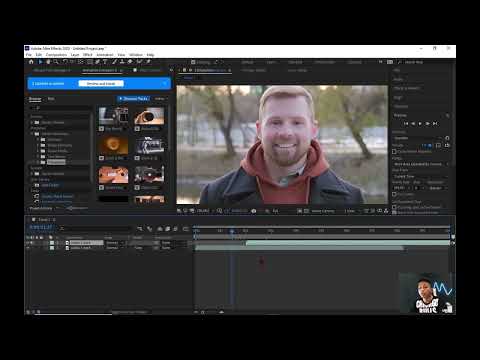Dismiss the update available banner
This screenshot has height=360, width=480.
165,84
